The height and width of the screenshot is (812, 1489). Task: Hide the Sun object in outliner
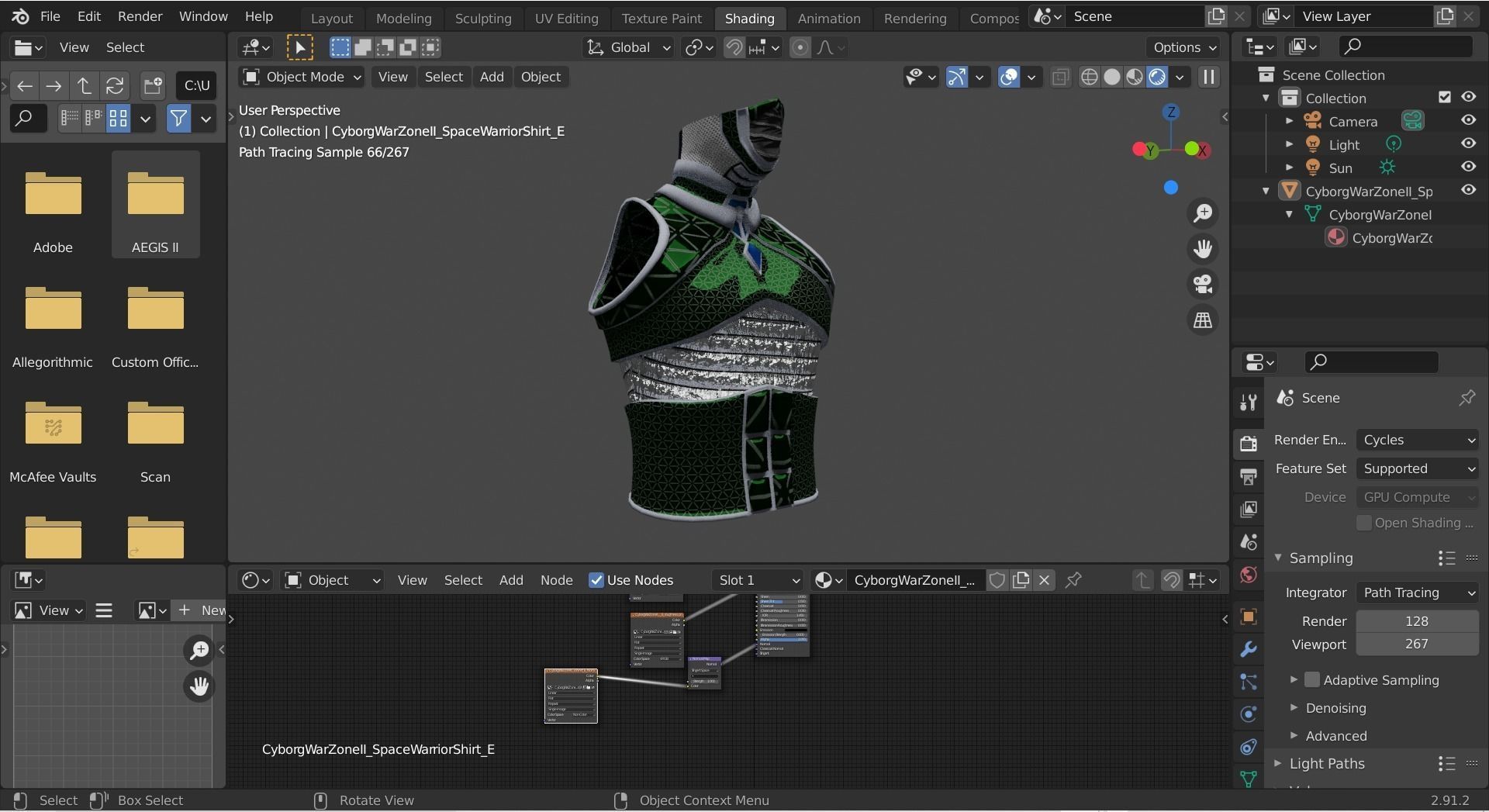coord(1468,168)
